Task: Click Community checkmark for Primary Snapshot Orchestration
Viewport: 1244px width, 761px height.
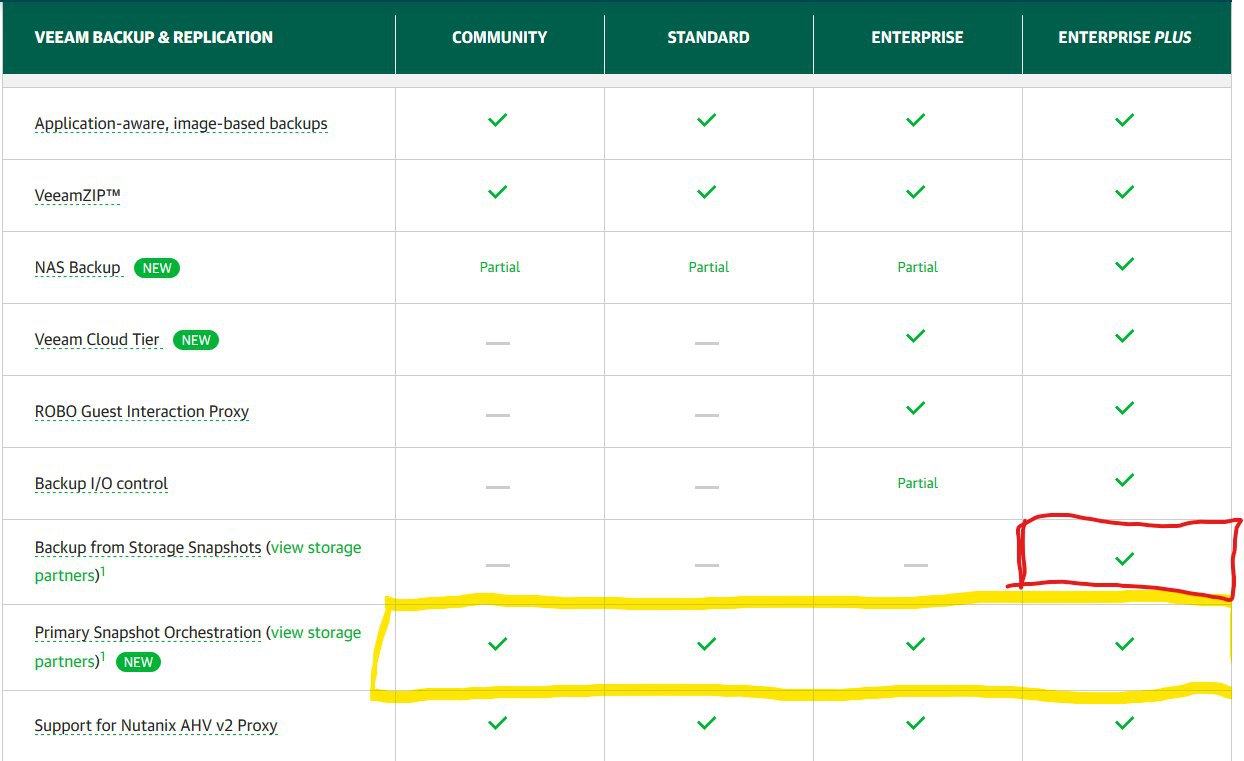Action: coord(498,644)
